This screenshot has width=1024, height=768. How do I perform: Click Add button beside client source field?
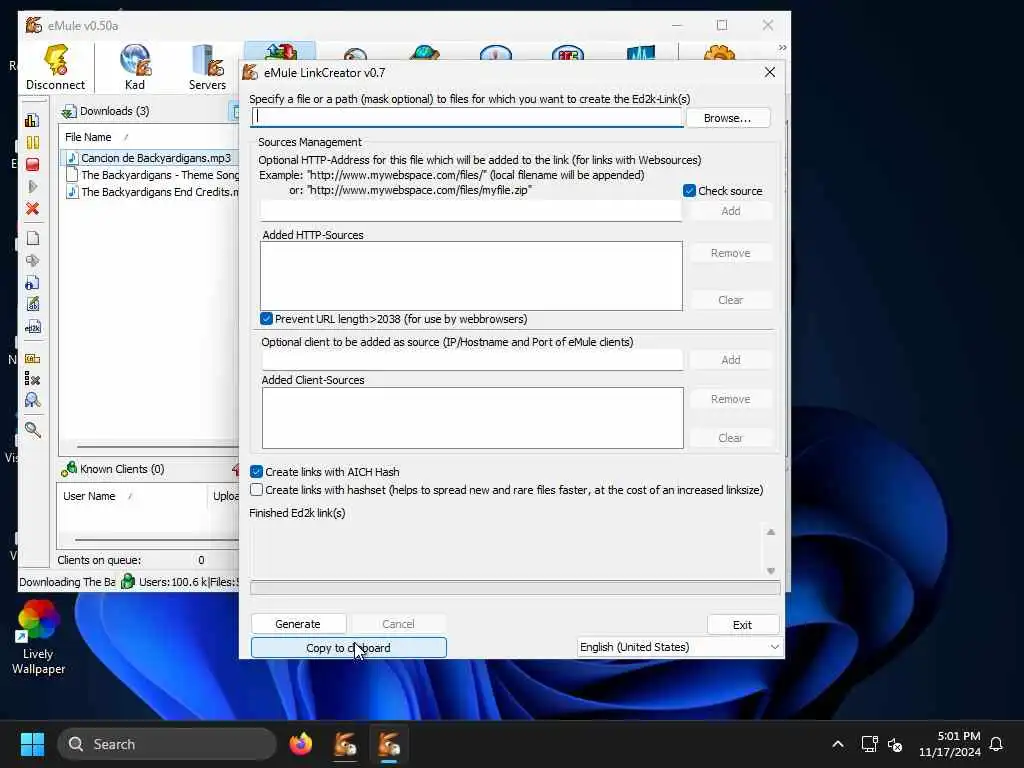(731, 360)
